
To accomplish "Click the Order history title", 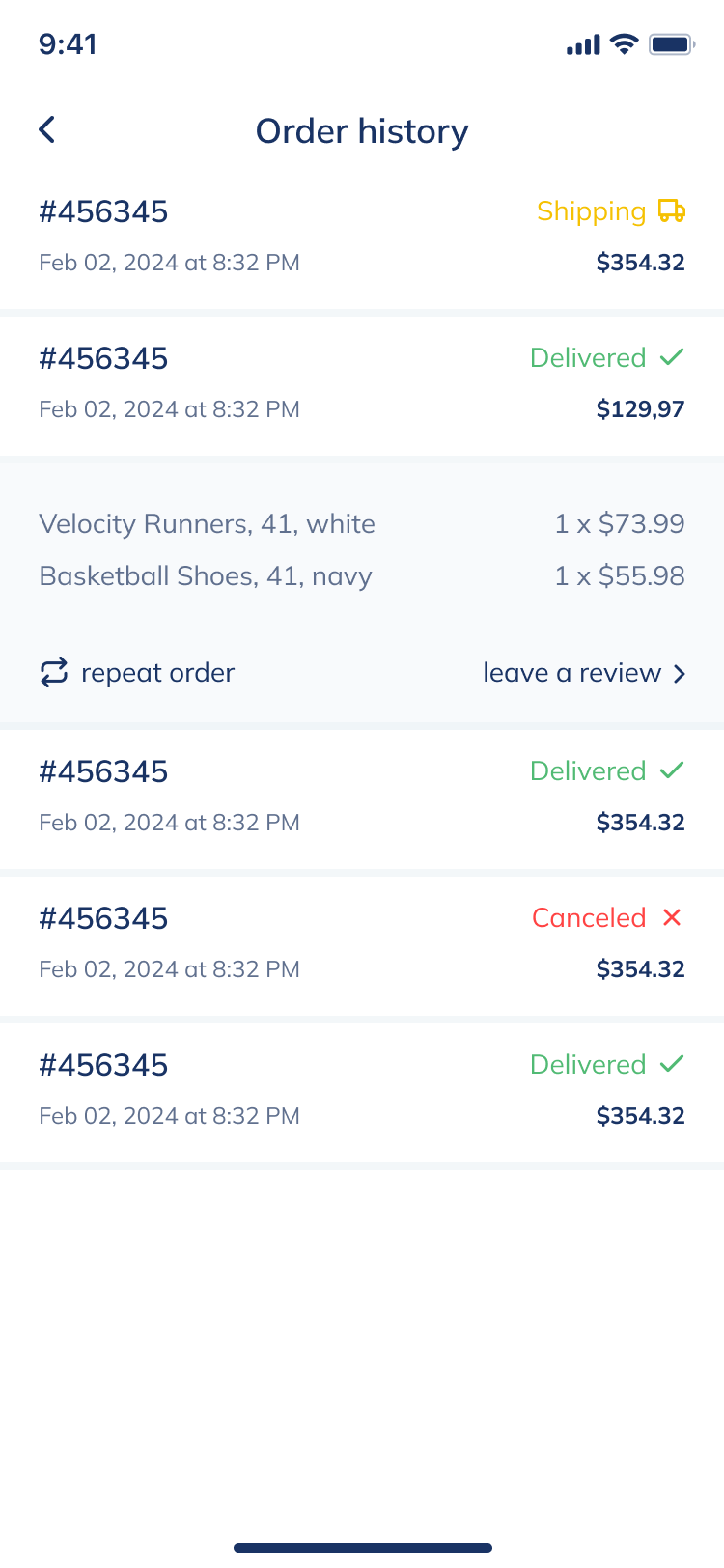I will pyautogui.click(x=362, y=131).
